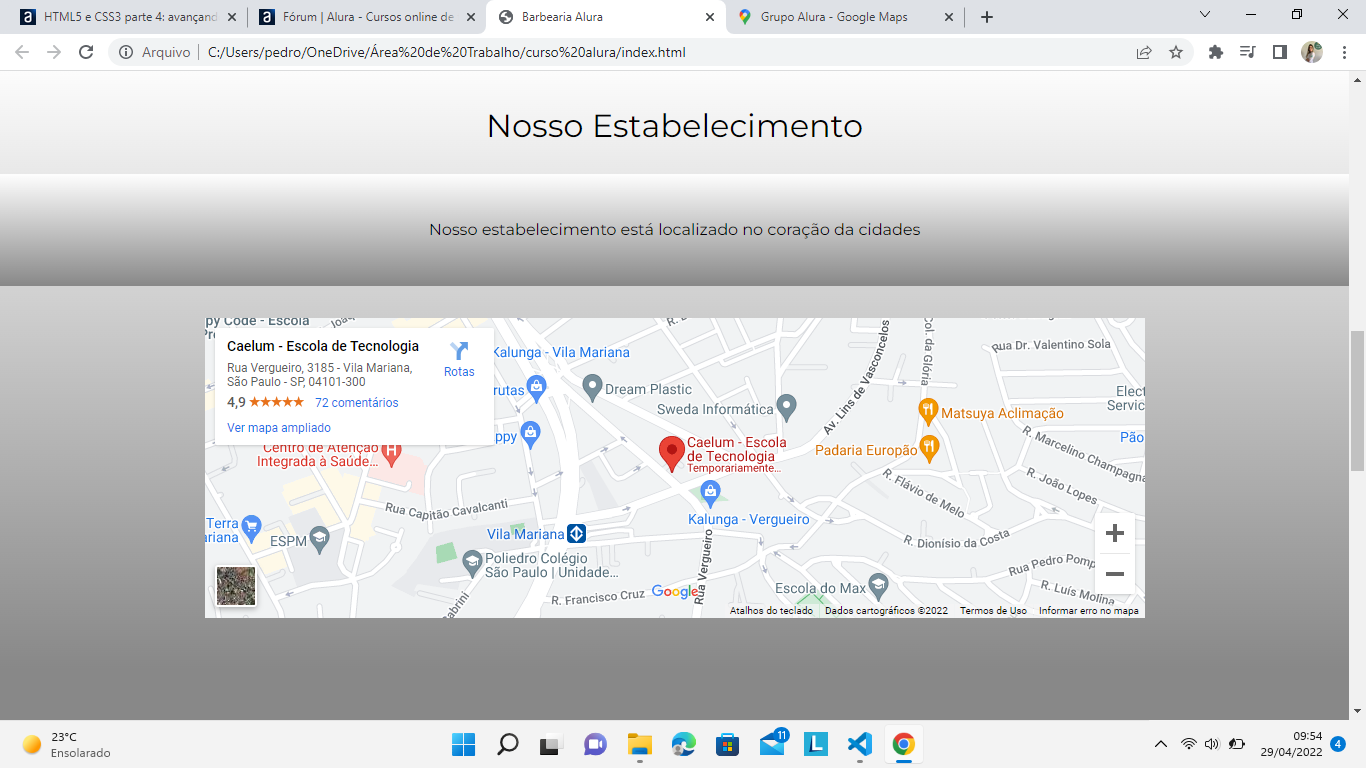
Task: Open the media control icon
Action: (1247, 52)
